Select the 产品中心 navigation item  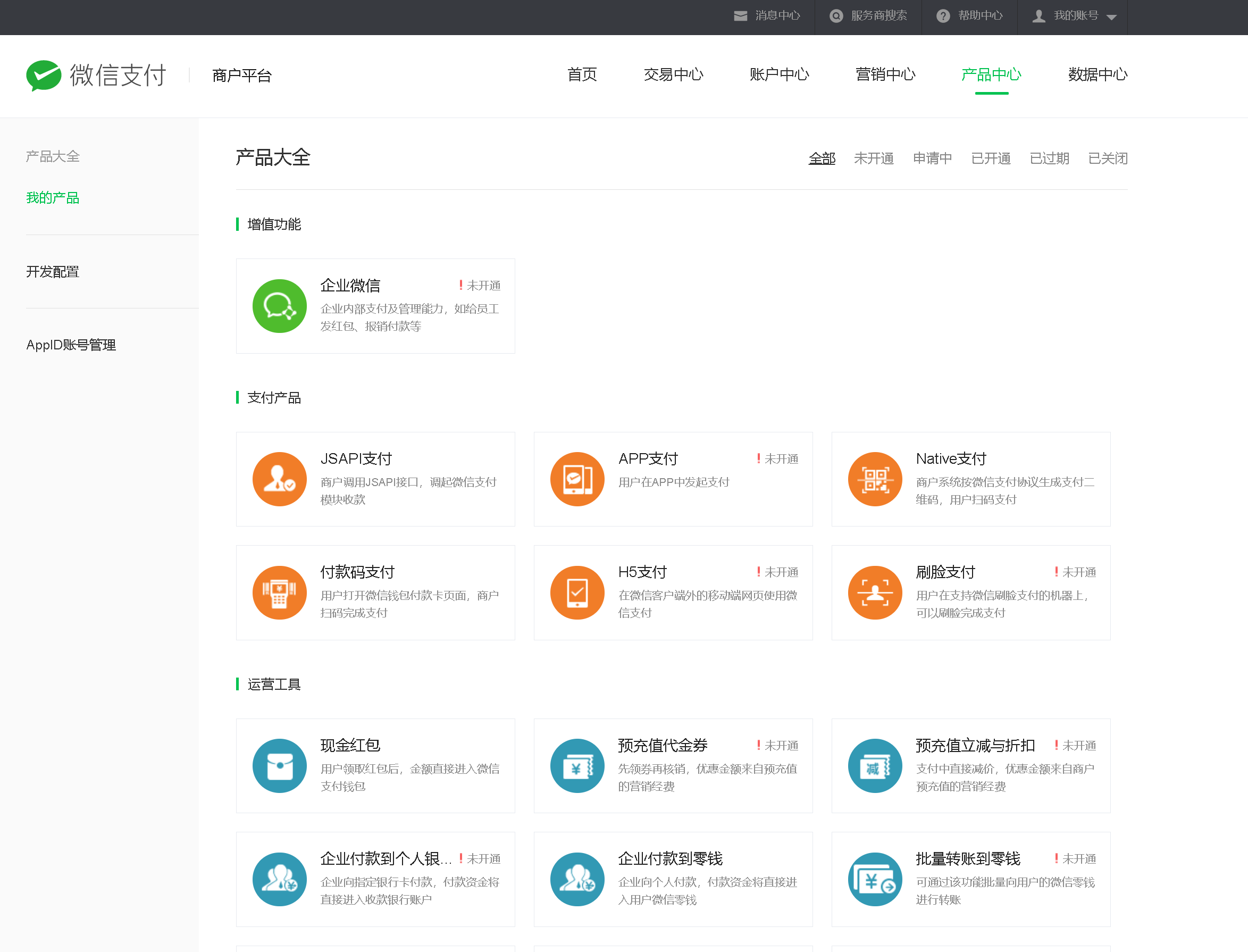991,74
